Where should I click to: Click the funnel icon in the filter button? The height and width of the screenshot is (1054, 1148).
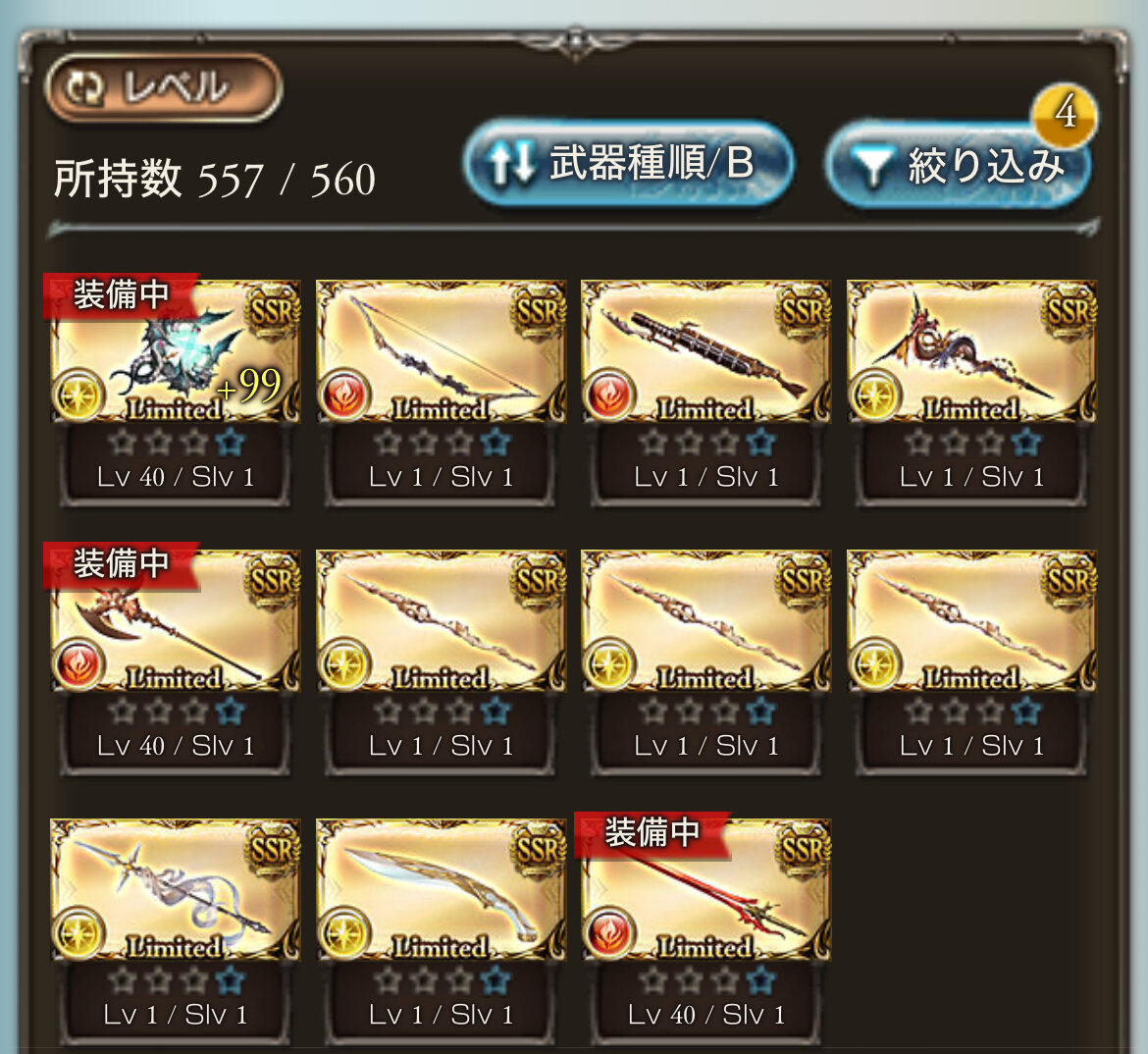click(x=872, y=166)
